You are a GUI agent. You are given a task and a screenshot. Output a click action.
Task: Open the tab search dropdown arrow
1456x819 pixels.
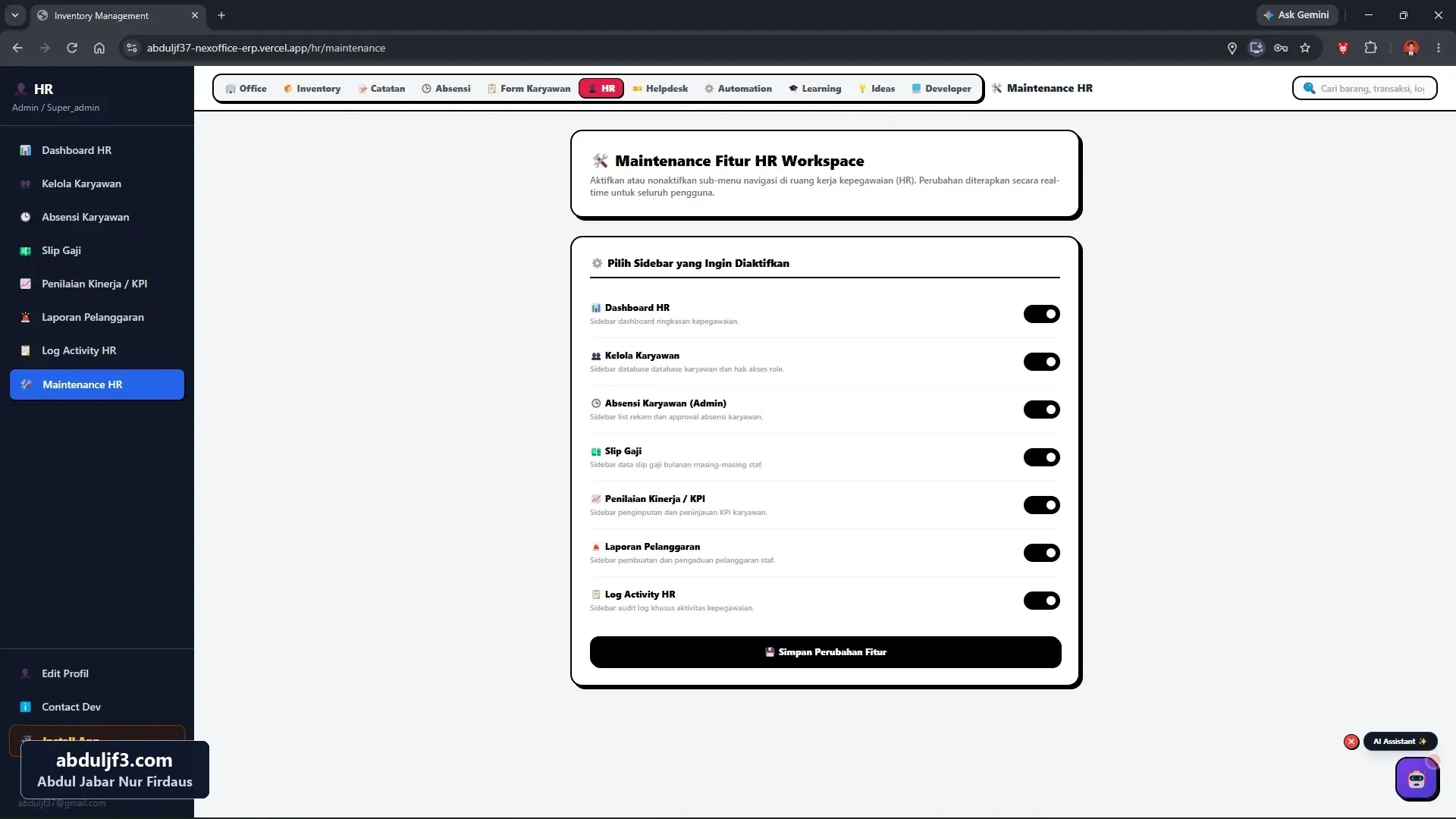pyautogui.click(x=15, y=15)
